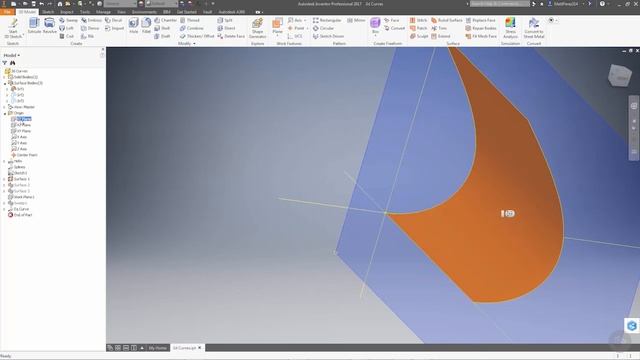
Task: Select the Revolve tool
Action: [x=49, y=26]
